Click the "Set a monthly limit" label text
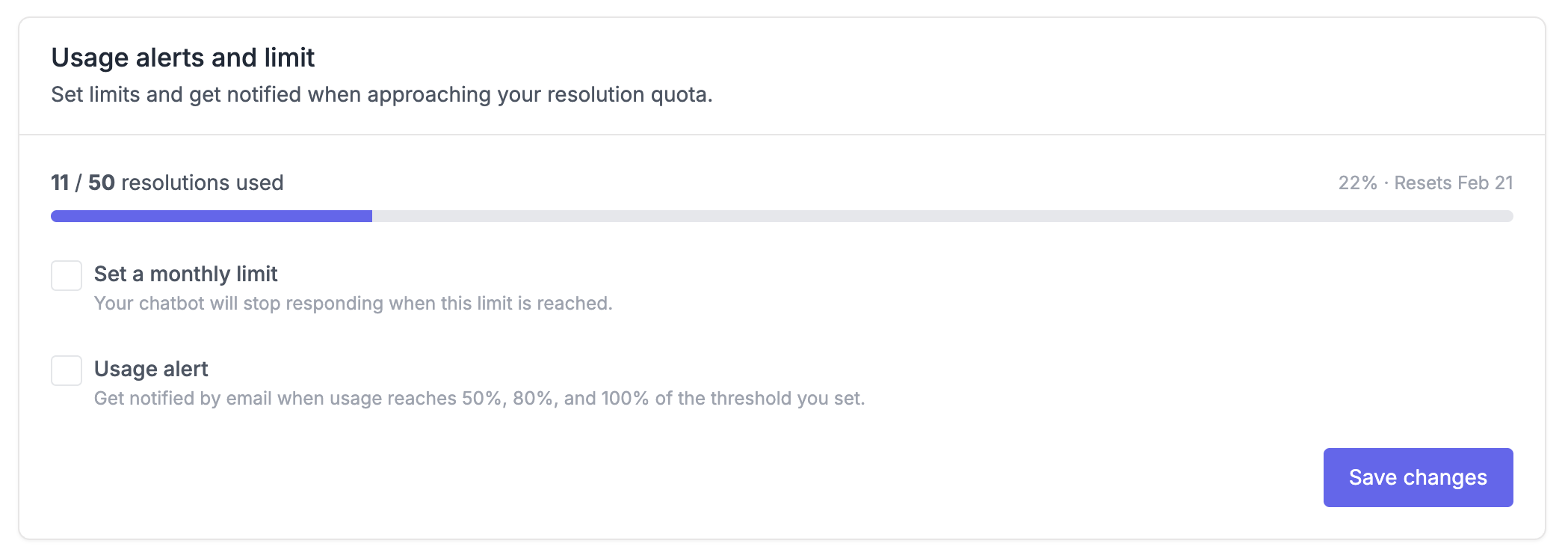This screenshot has width=1568, height=558. pos(185,274)
